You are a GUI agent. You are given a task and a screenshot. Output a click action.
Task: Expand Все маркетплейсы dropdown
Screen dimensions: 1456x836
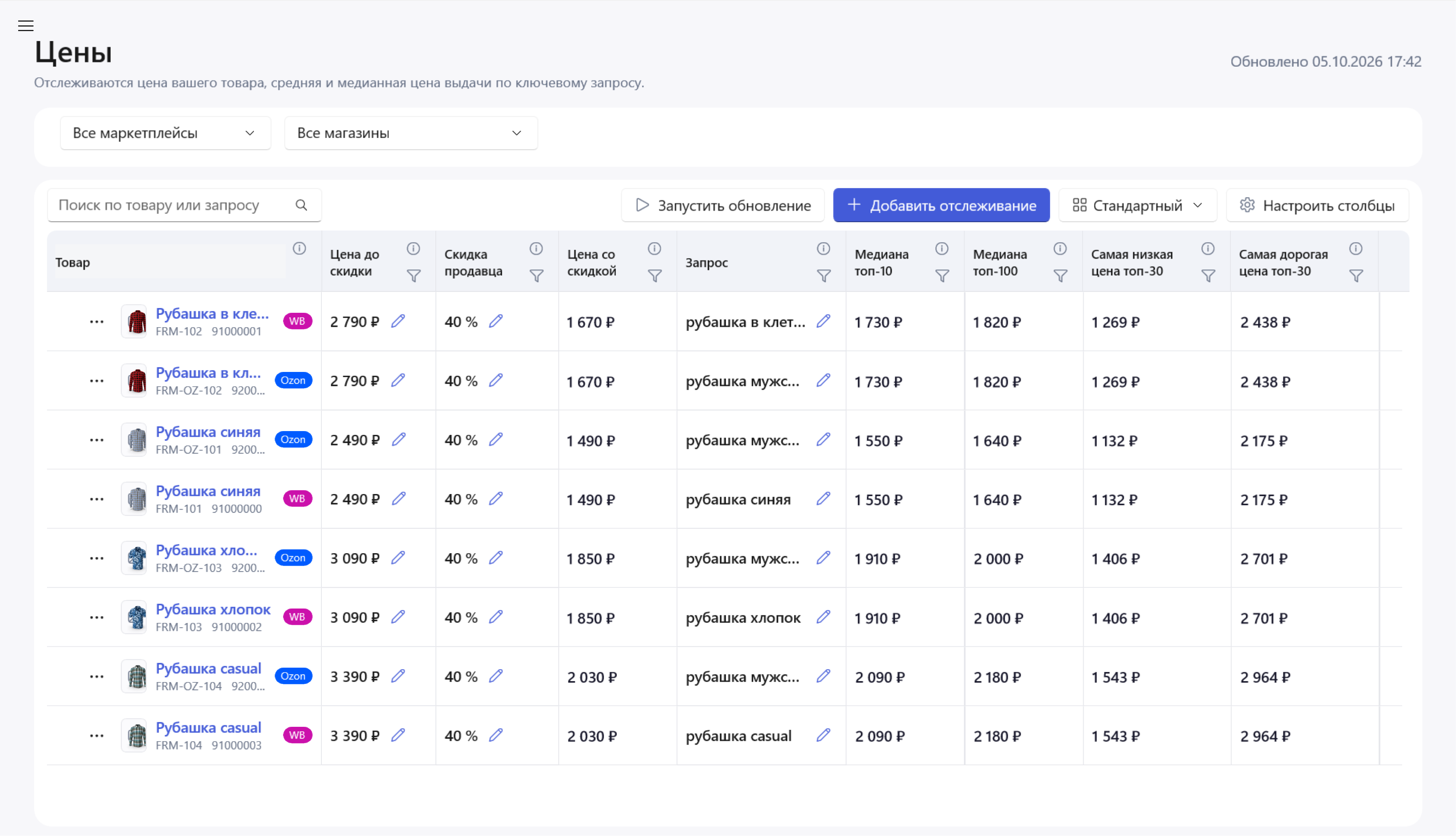(165, 133)
